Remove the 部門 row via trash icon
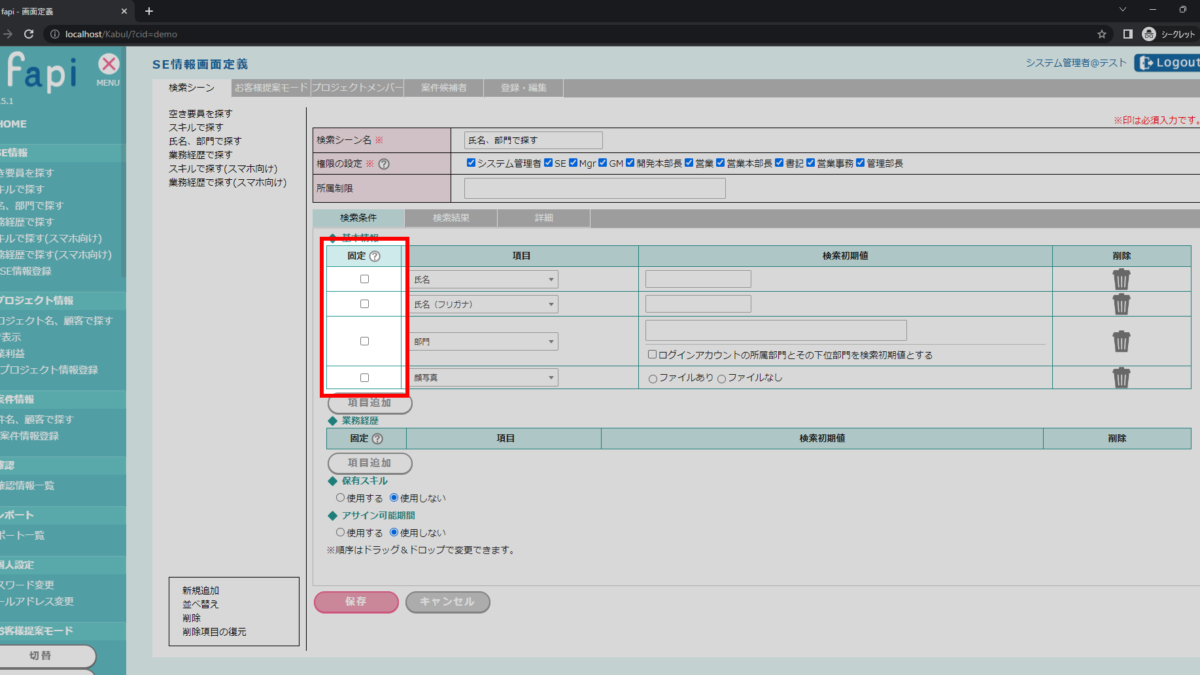This screenshot has height=675, width=1200. pos(1121,341)
